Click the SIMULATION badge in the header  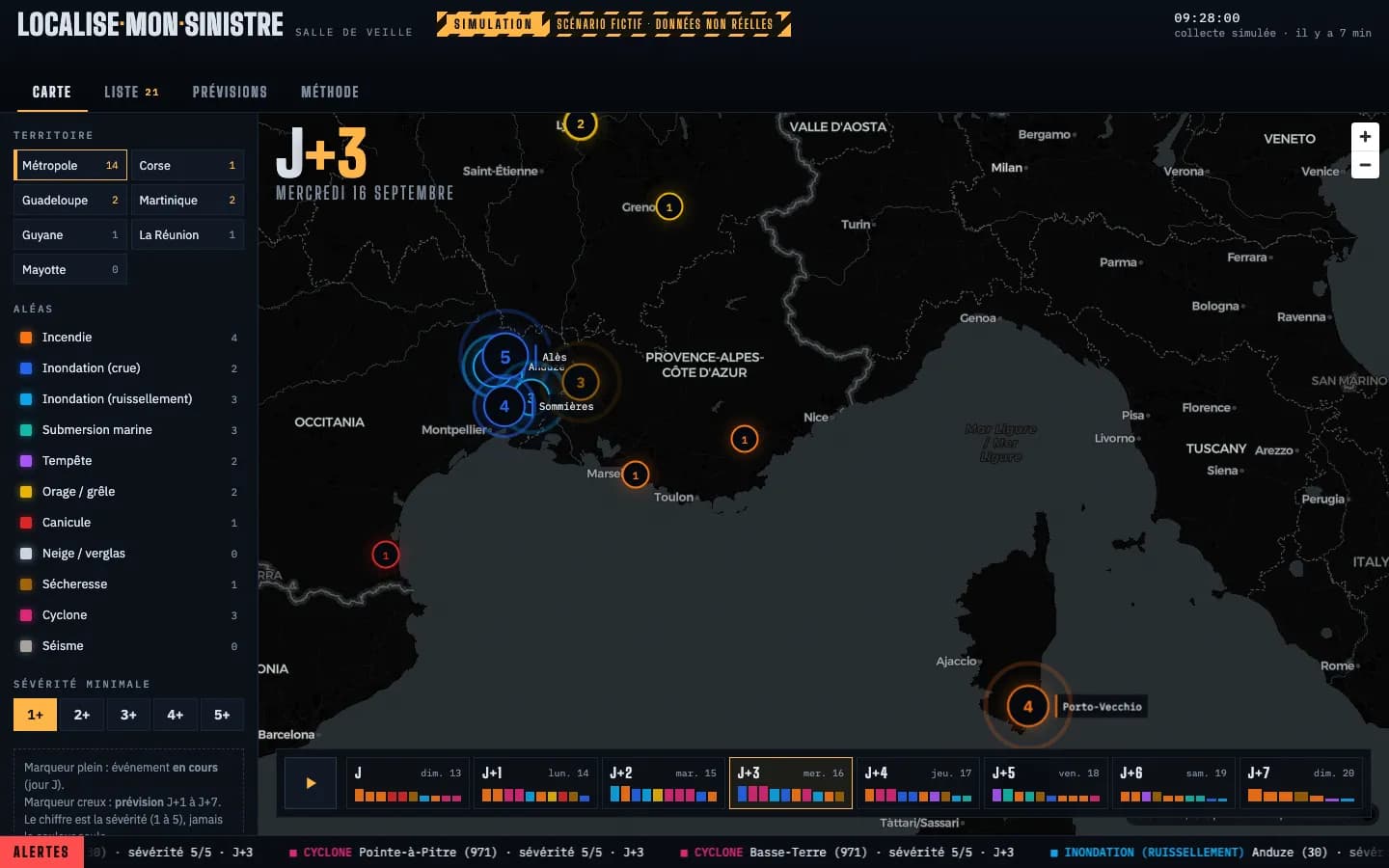(493, 24)
